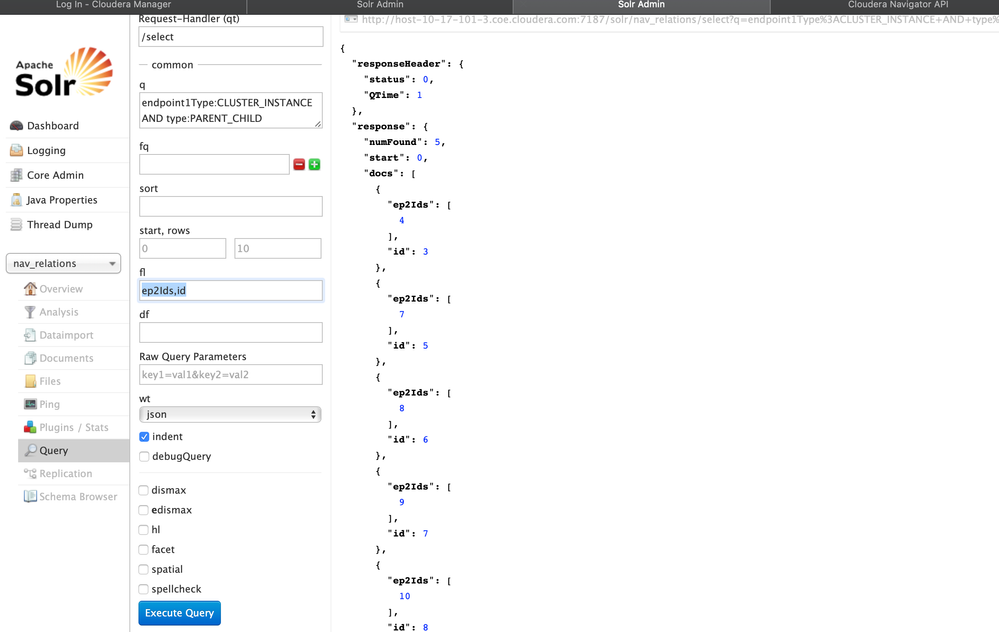
Task: Click the Execute Query button
Action: 180,613
